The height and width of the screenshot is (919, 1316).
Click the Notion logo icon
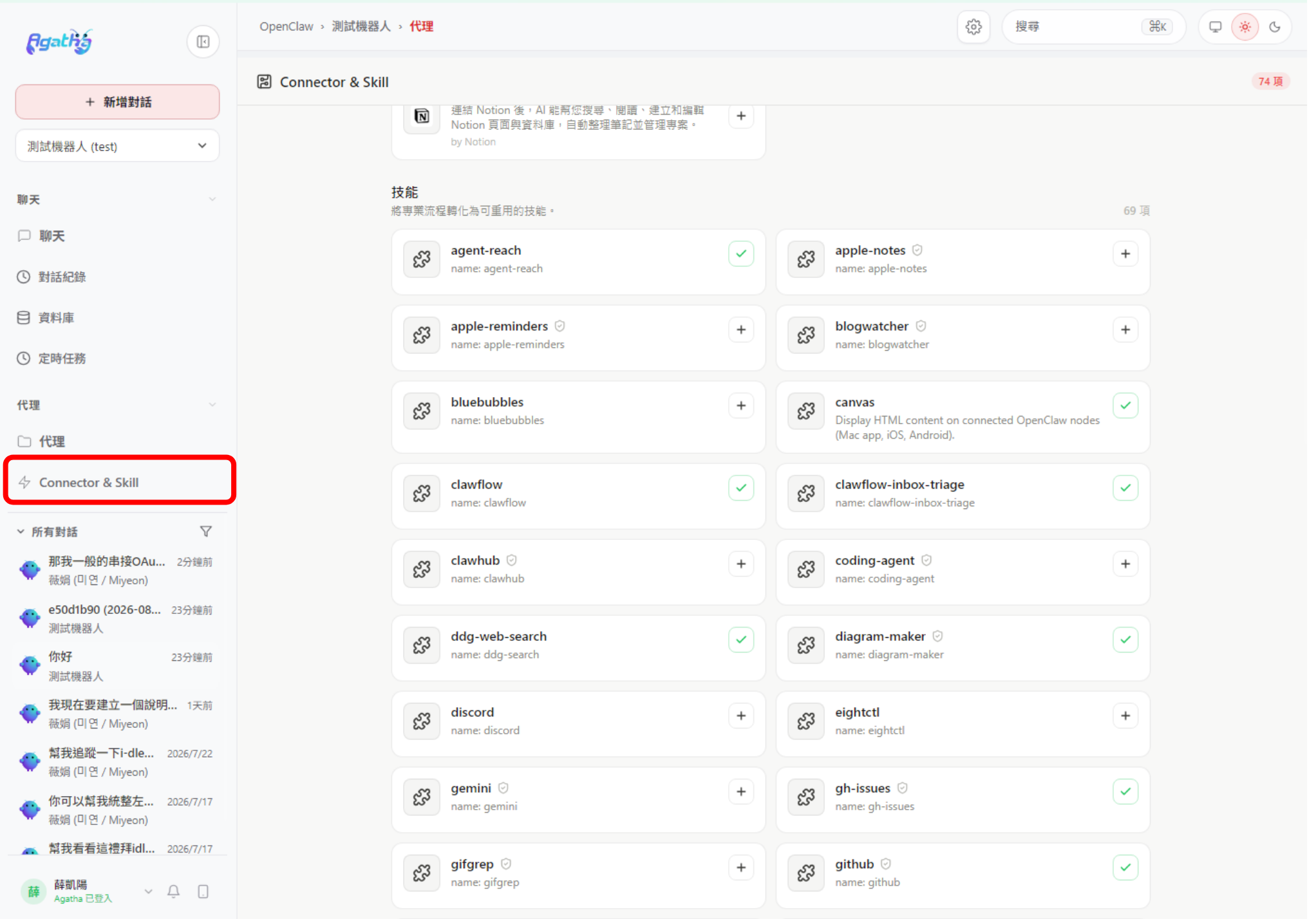[422, 116]
